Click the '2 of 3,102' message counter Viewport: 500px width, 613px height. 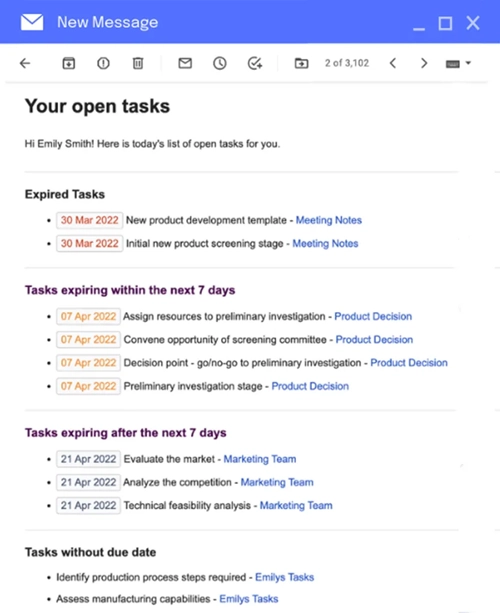click(347, 63)
